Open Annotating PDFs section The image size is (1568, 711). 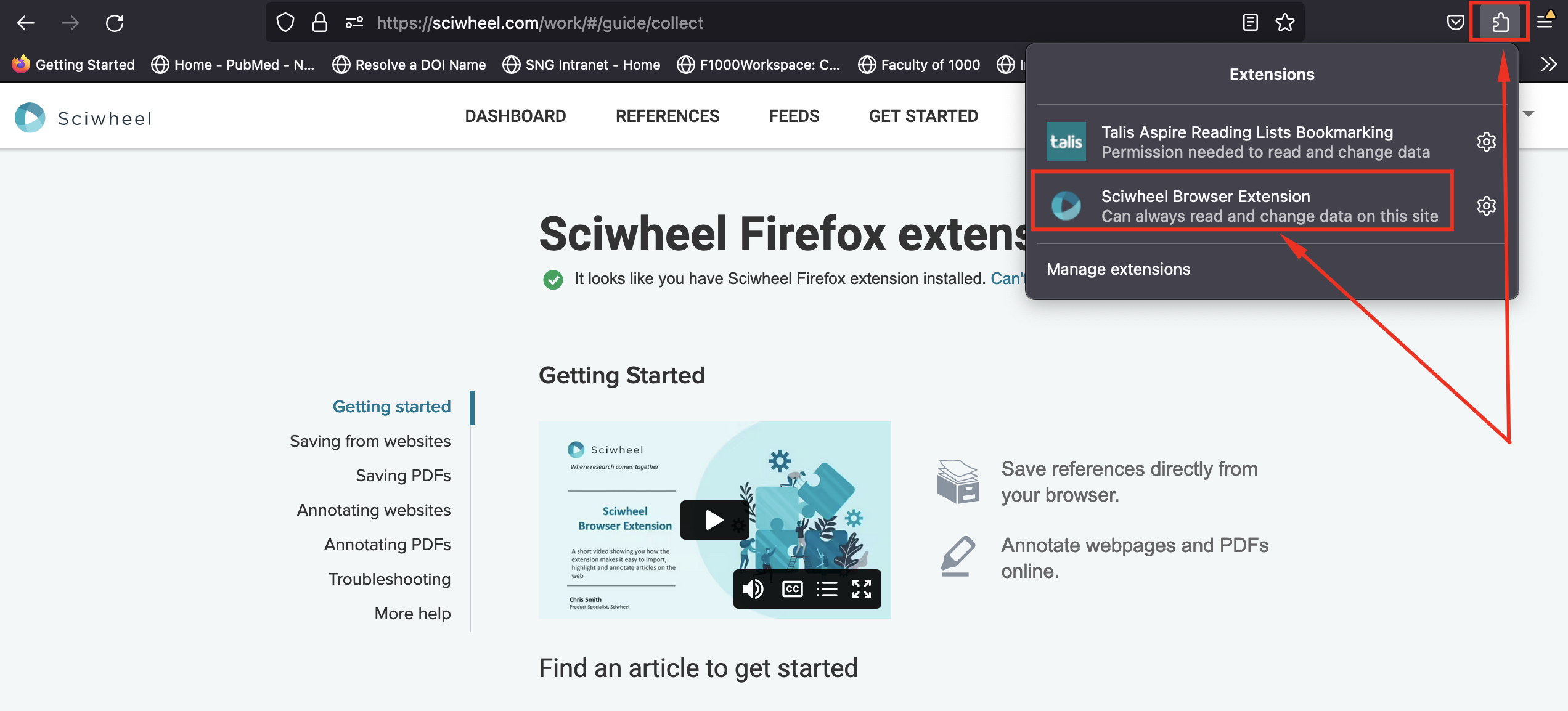[387, 545]
